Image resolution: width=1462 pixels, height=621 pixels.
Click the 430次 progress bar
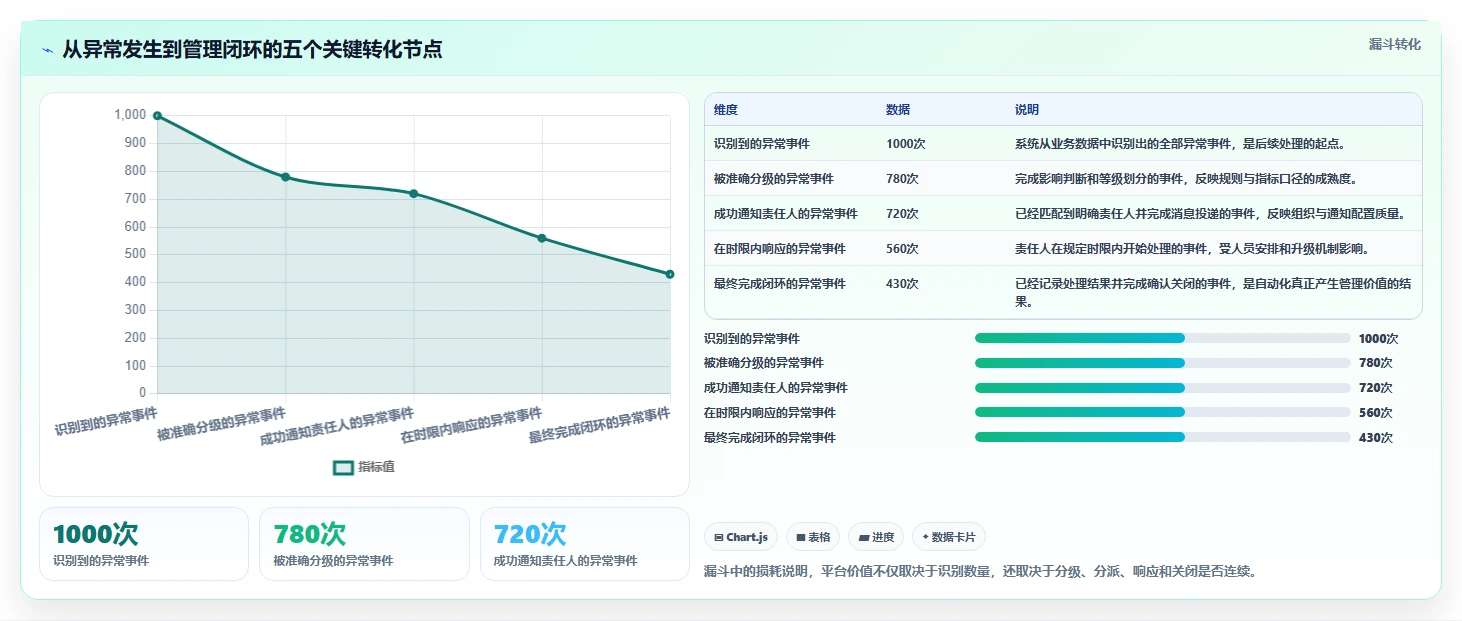point(1162,437)
